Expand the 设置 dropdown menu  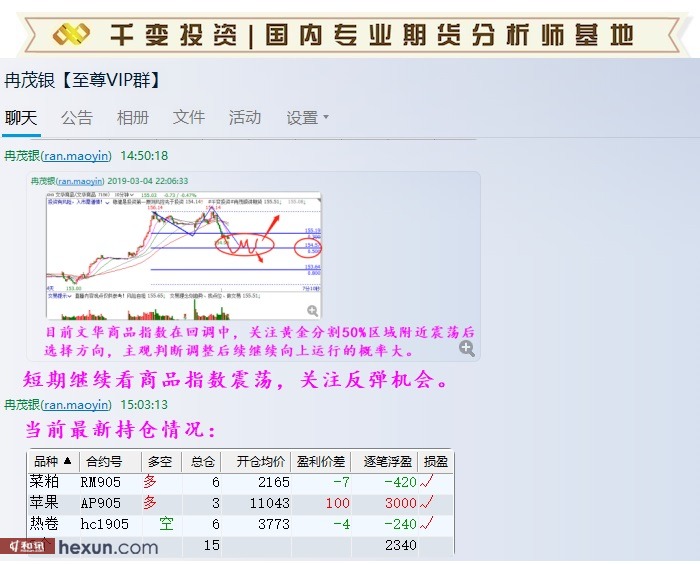[307, 118]
